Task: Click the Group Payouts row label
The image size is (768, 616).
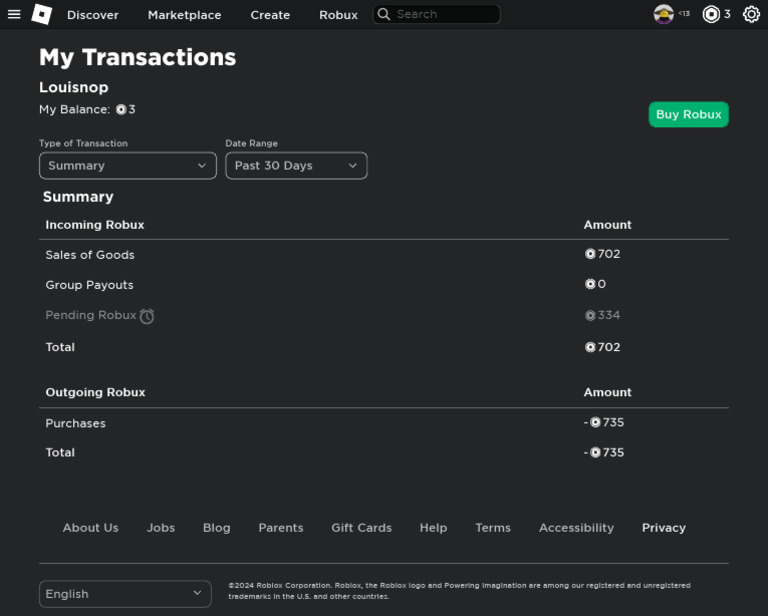Action: tap(89, 285)
